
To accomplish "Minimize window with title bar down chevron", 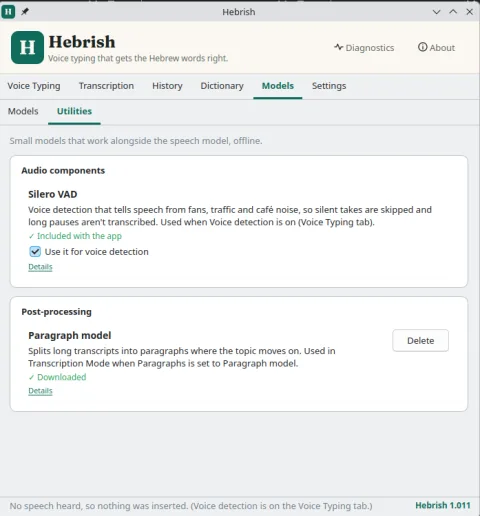I will pyautogui.click(x=436, y=12).
